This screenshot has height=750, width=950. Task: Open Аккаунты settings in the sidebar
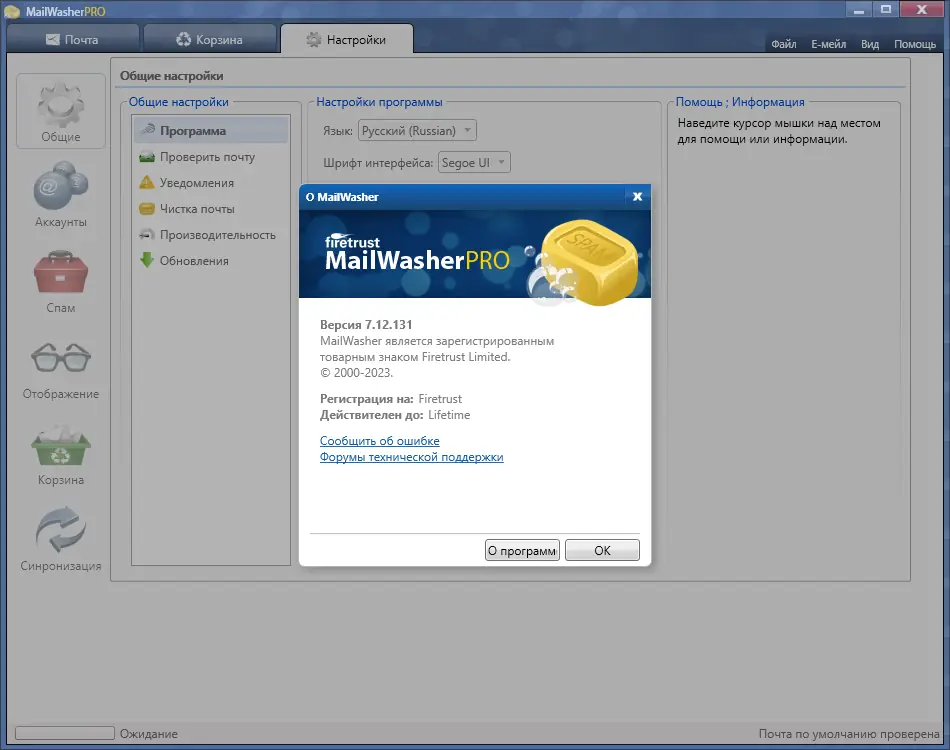61,194
